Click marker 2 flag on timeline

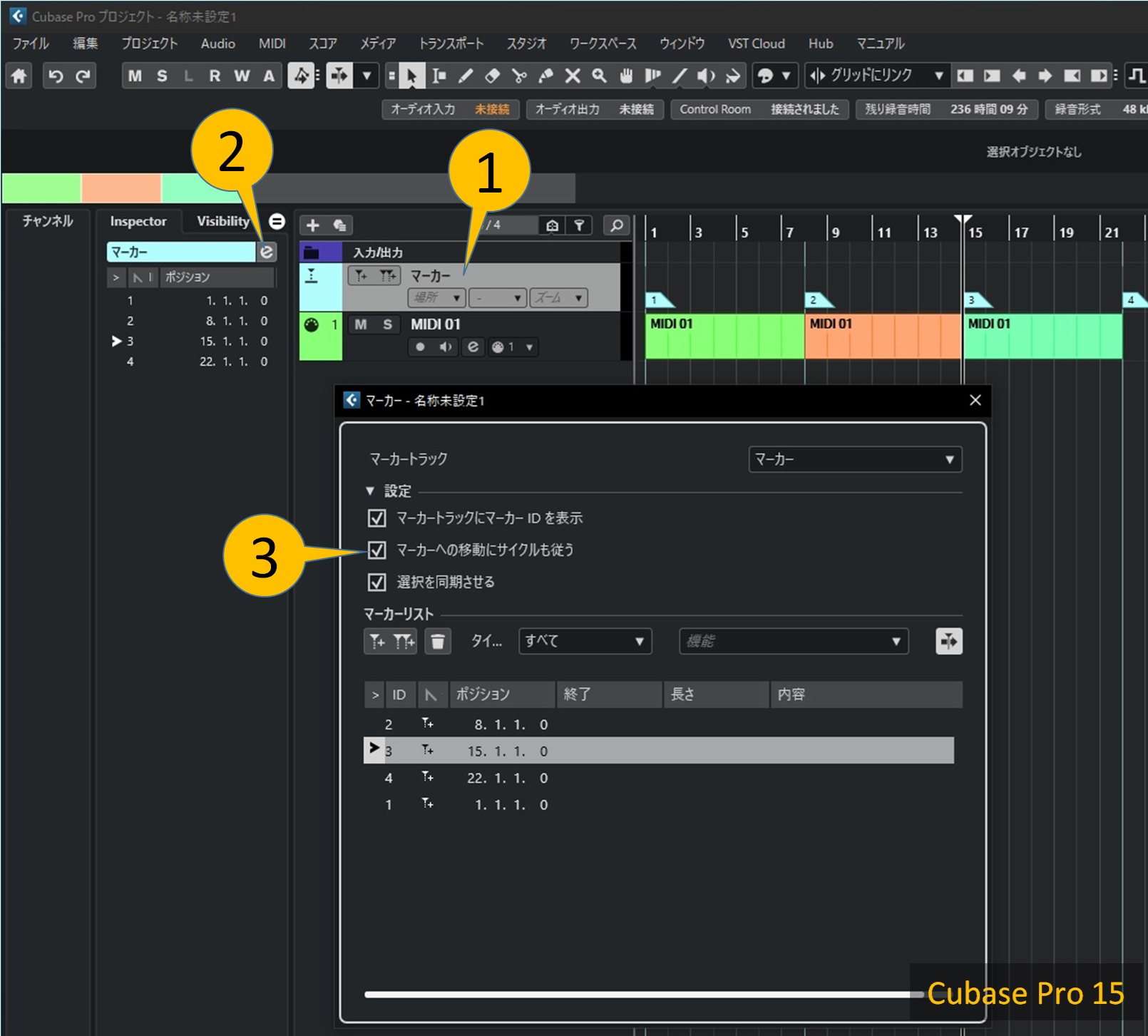pos(816,300)
